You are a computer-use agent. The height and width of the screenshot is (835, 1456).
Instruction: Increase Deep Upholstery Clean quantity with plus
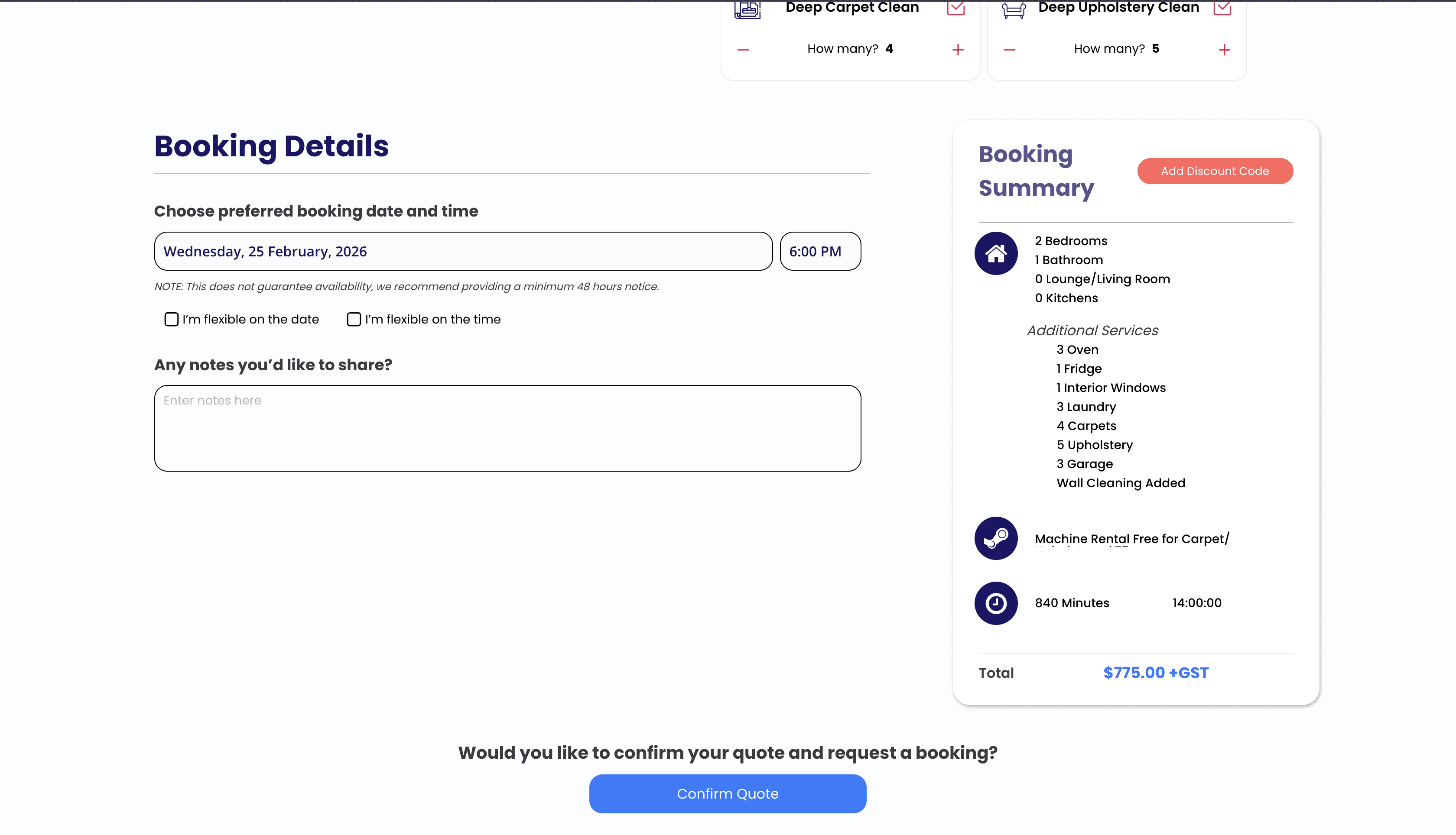pyautogui.click(x=1224, y=50)
